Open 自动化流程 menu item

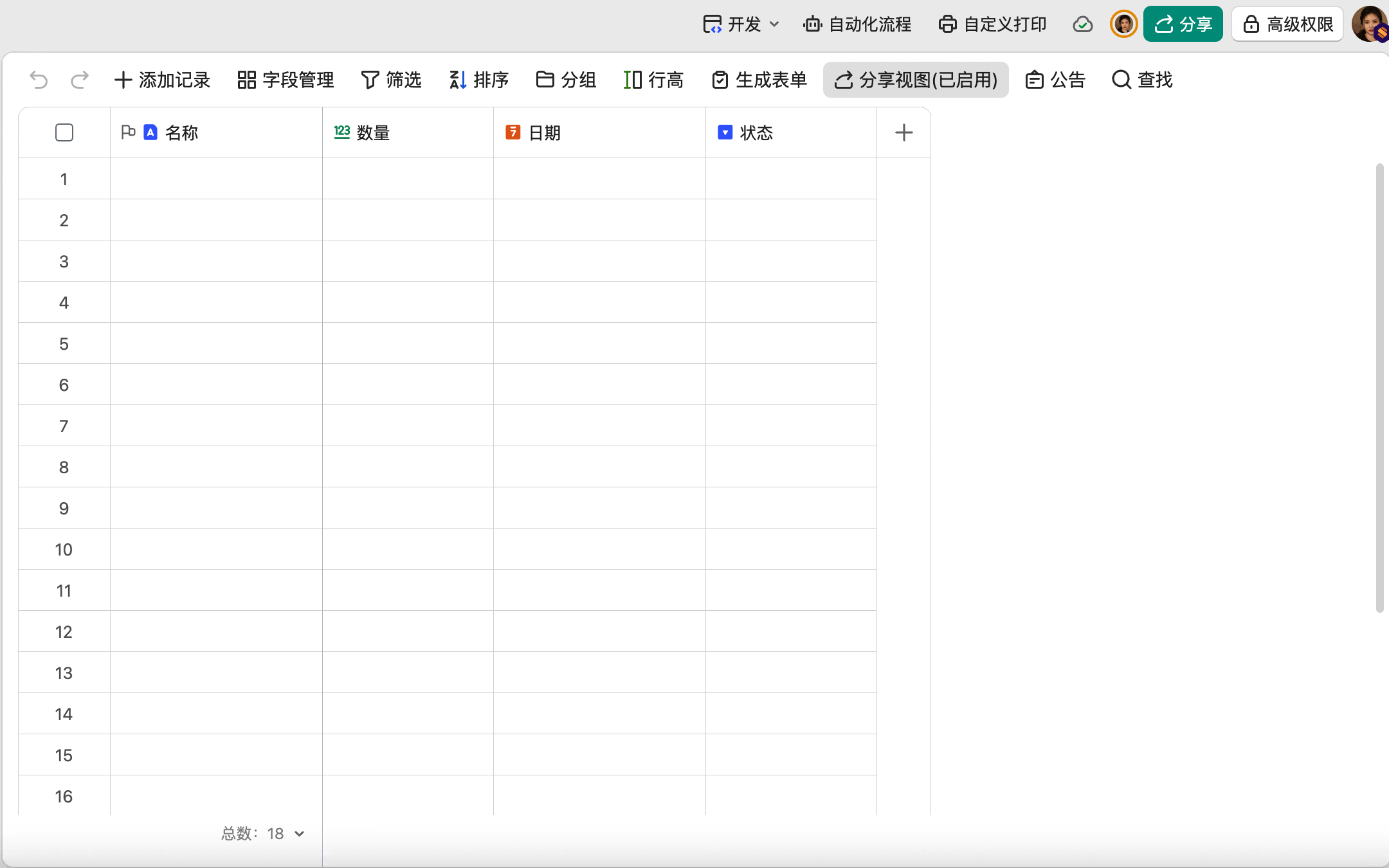857,24
